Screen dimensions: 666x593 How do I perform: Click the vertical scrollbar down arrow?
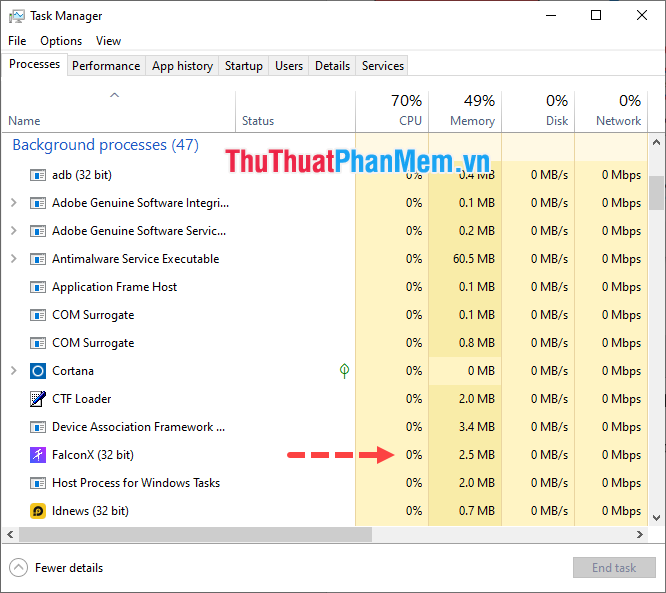(657, 518)
